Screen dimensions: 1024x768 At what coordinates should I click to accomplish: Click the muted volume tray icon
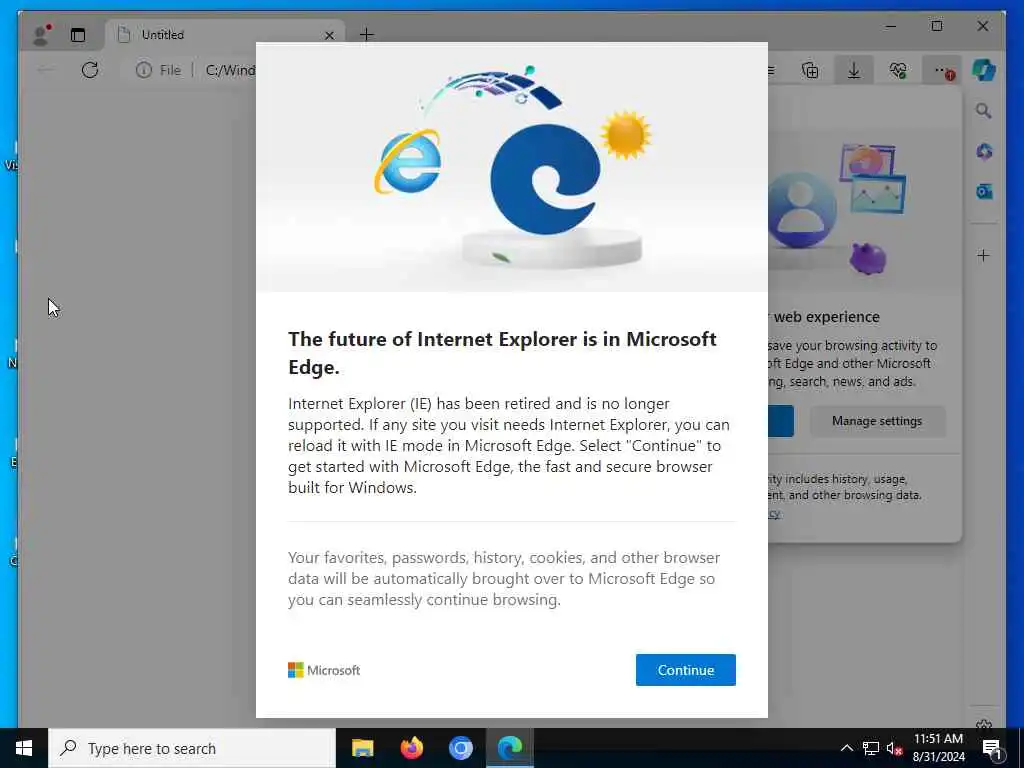coord(894,748)
